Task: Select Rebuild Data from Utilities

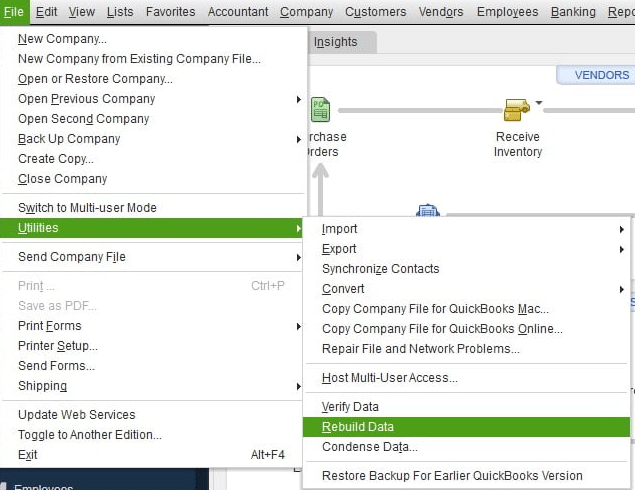Action: click(358, 427)
